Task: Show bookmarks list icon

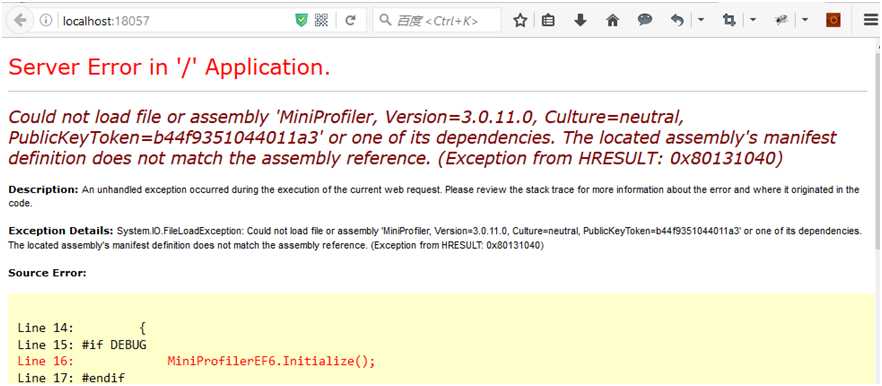Action: (548, 21)
